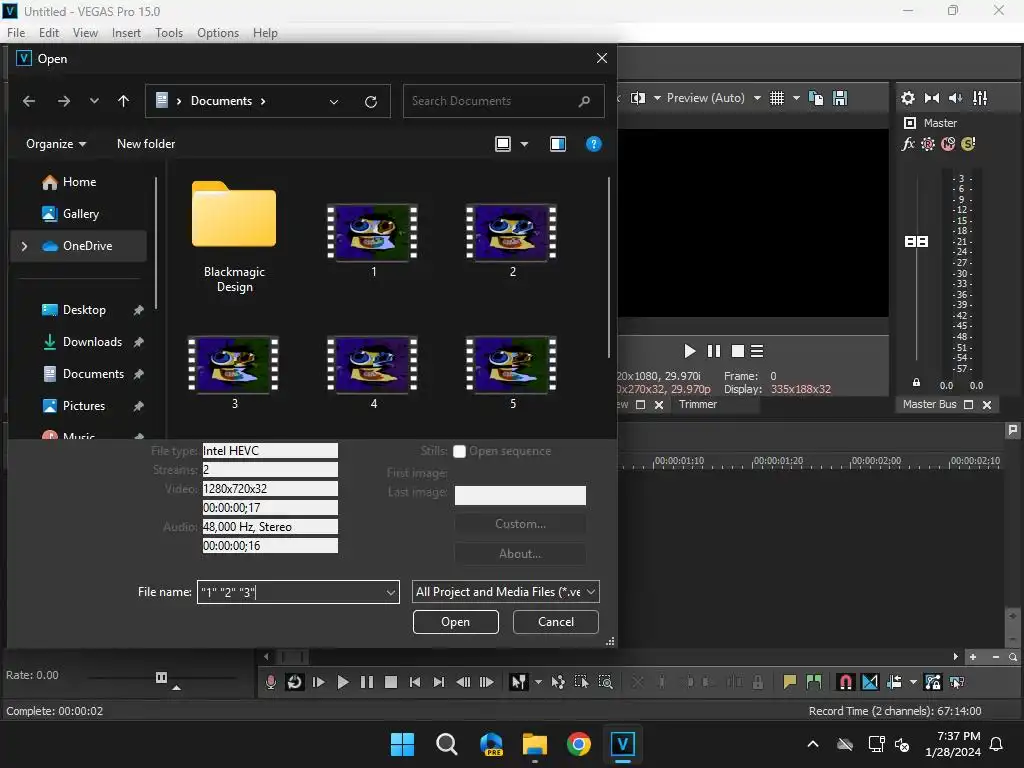Open Master Bus audio properties gear
The width and height of the screenshot is (1024, 768).
click(908, 98)
